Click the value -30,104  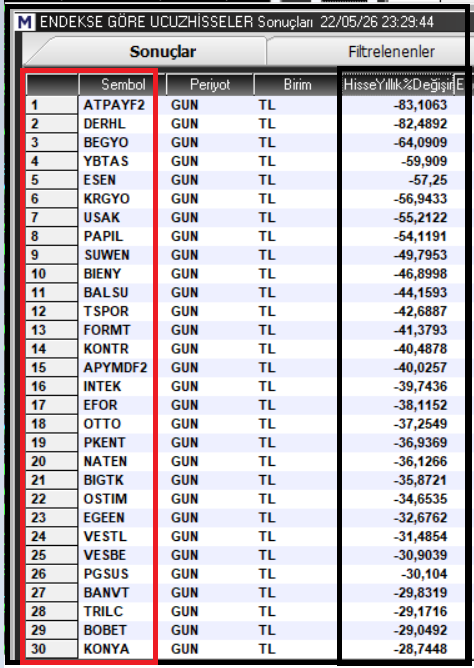pyautogui.click(x=424, y=573)
